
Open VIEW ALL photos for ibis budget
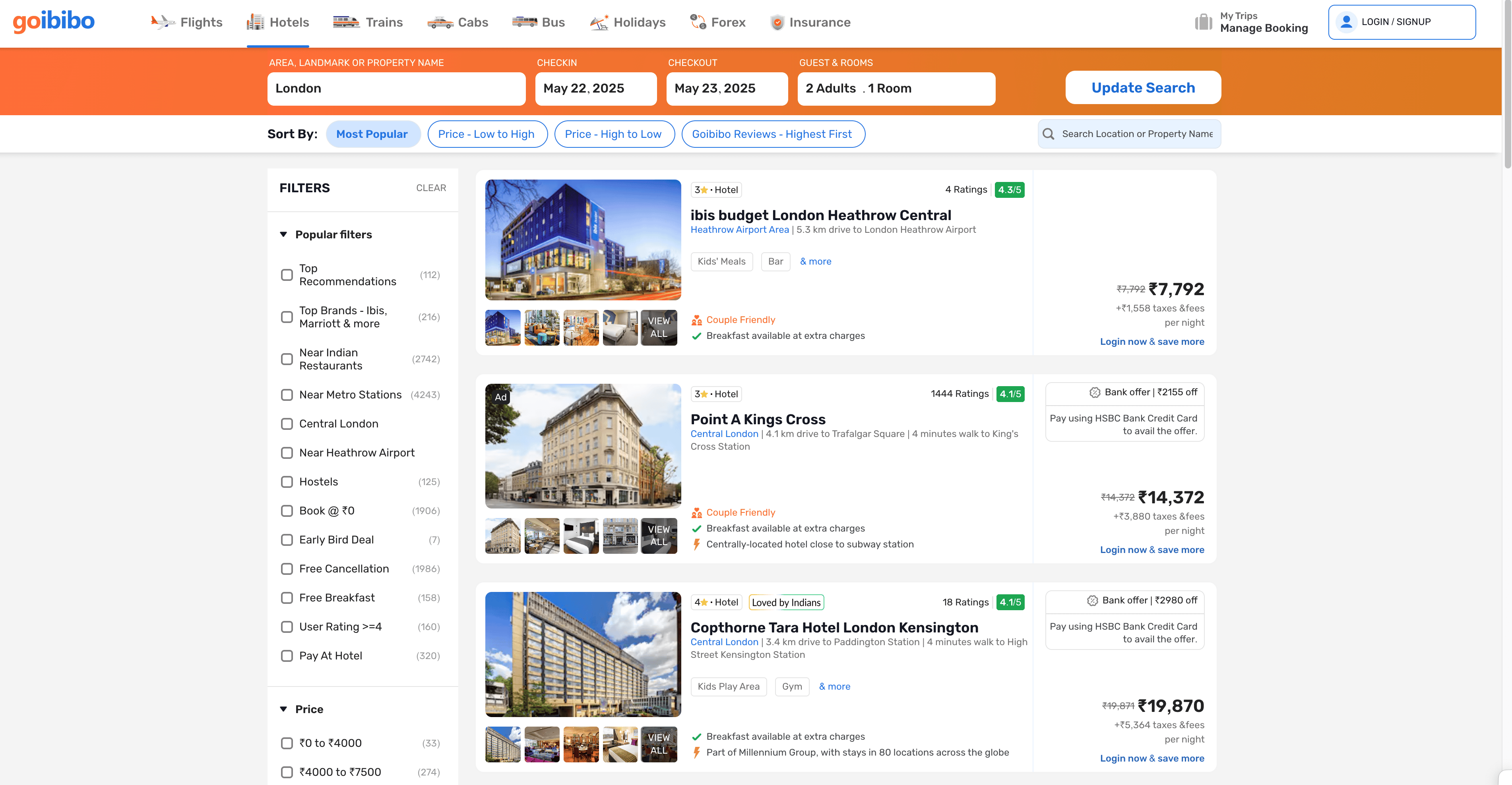click(x=659, y=327)
